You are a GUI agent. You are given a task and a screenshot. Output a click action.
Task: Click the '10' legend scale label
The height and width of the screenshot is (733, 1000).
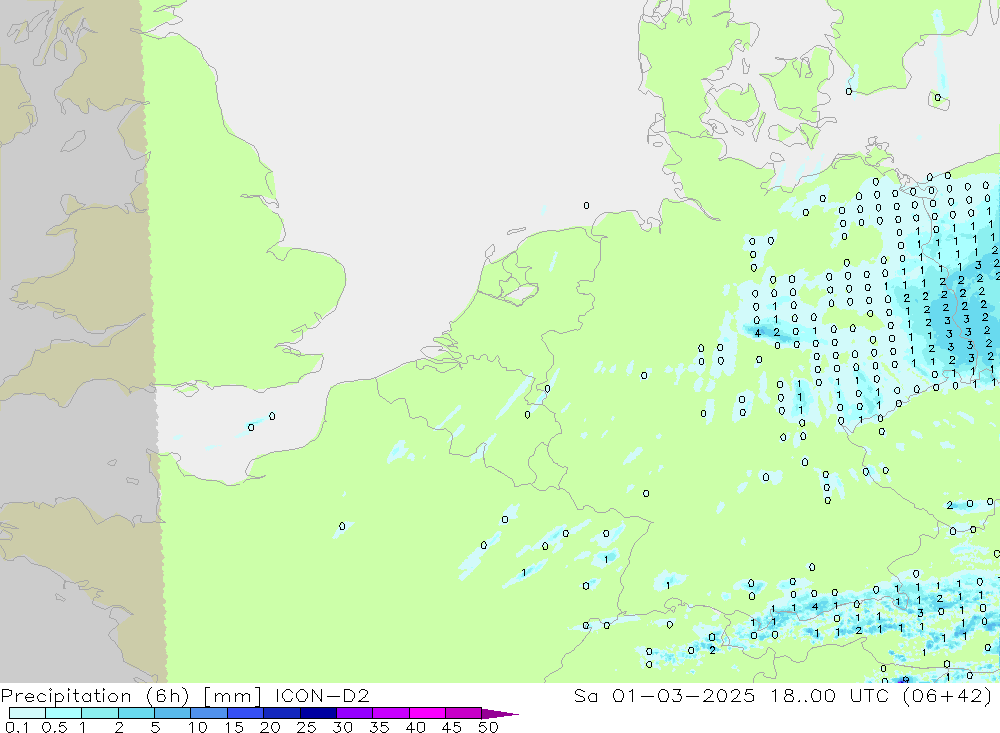click(x=198, y=727)
